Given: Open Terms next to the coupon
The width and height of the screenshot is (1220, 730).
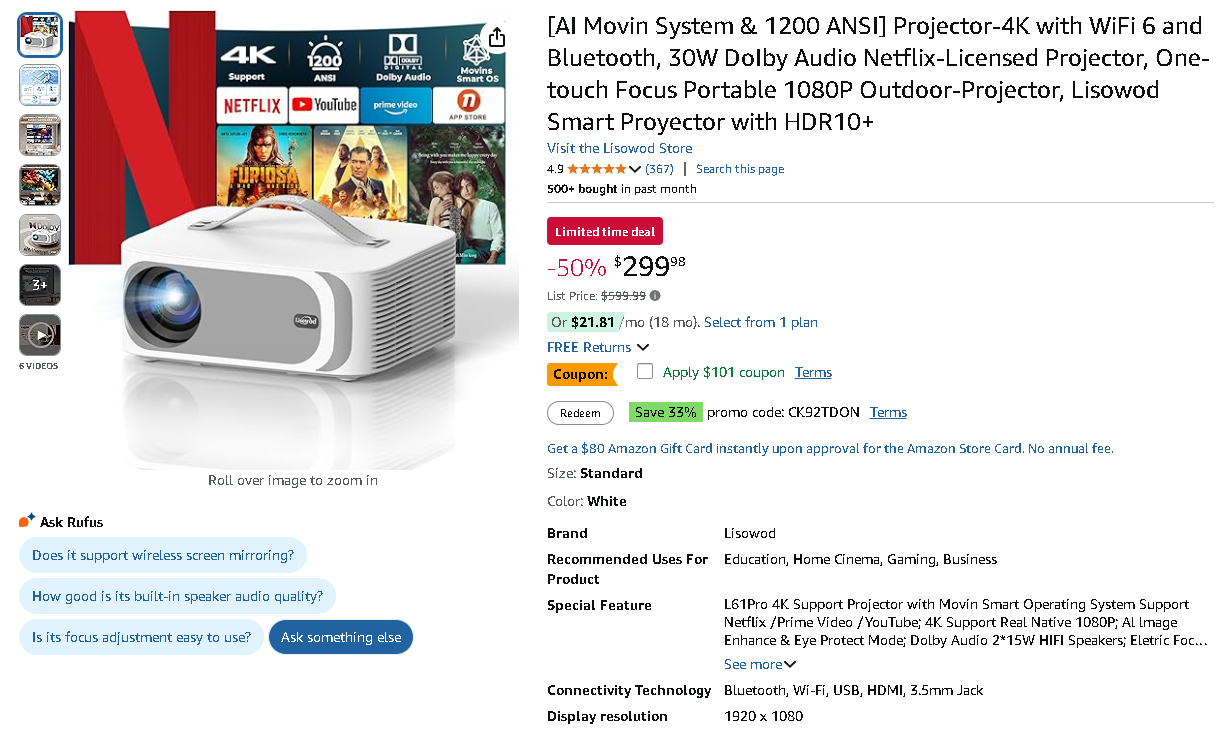Looking at the screenshot, I should (812, 371).
